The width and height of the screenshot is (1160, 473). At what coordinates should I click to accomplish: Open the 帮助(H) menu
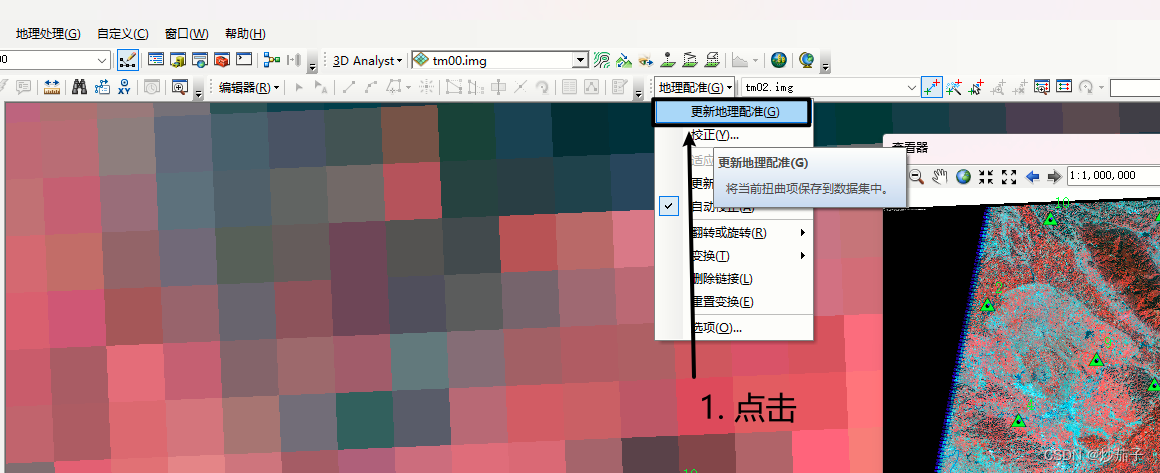coord(246,33)
